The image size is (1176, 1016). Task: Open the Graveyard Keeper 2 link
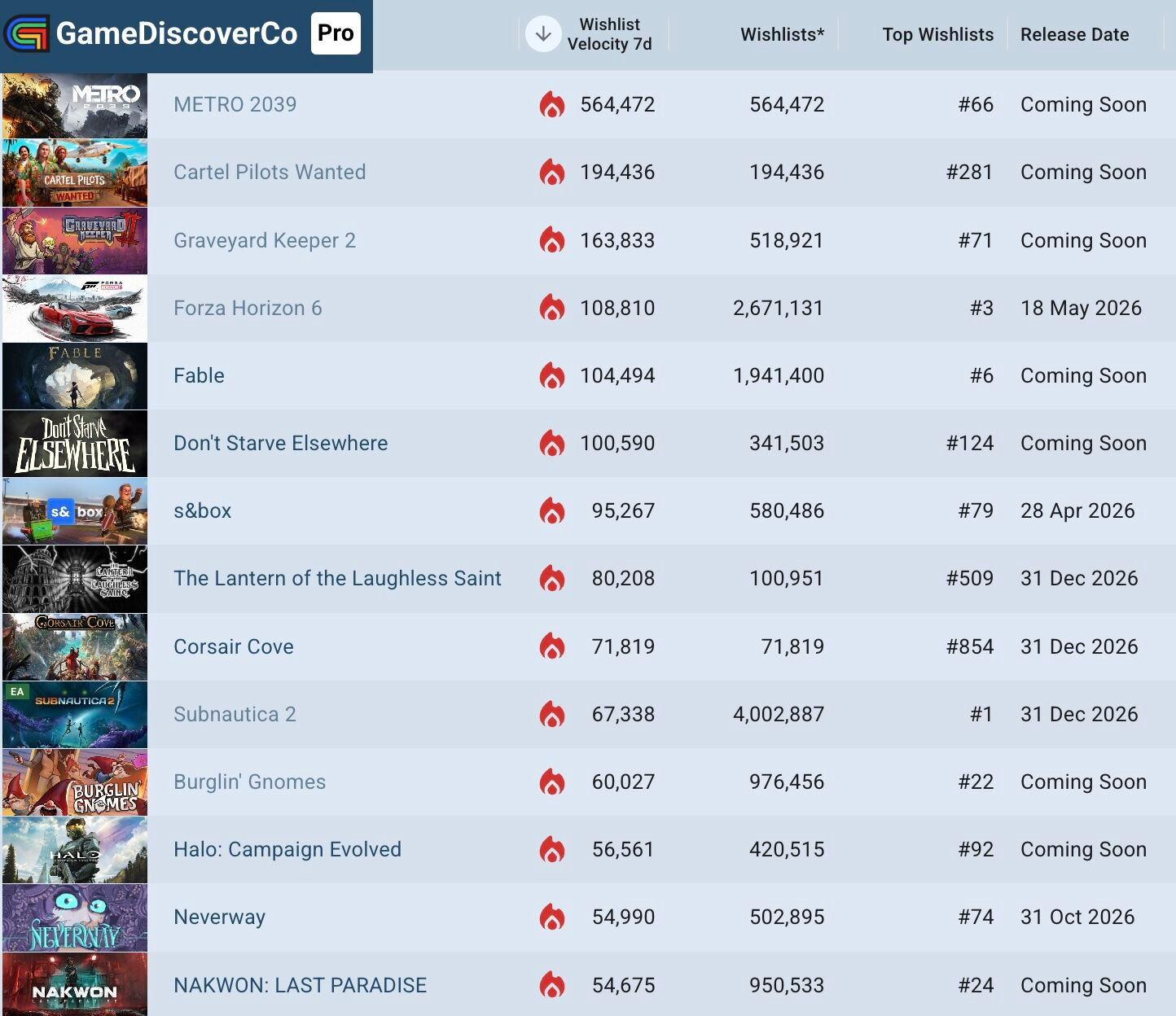[265, 240]
